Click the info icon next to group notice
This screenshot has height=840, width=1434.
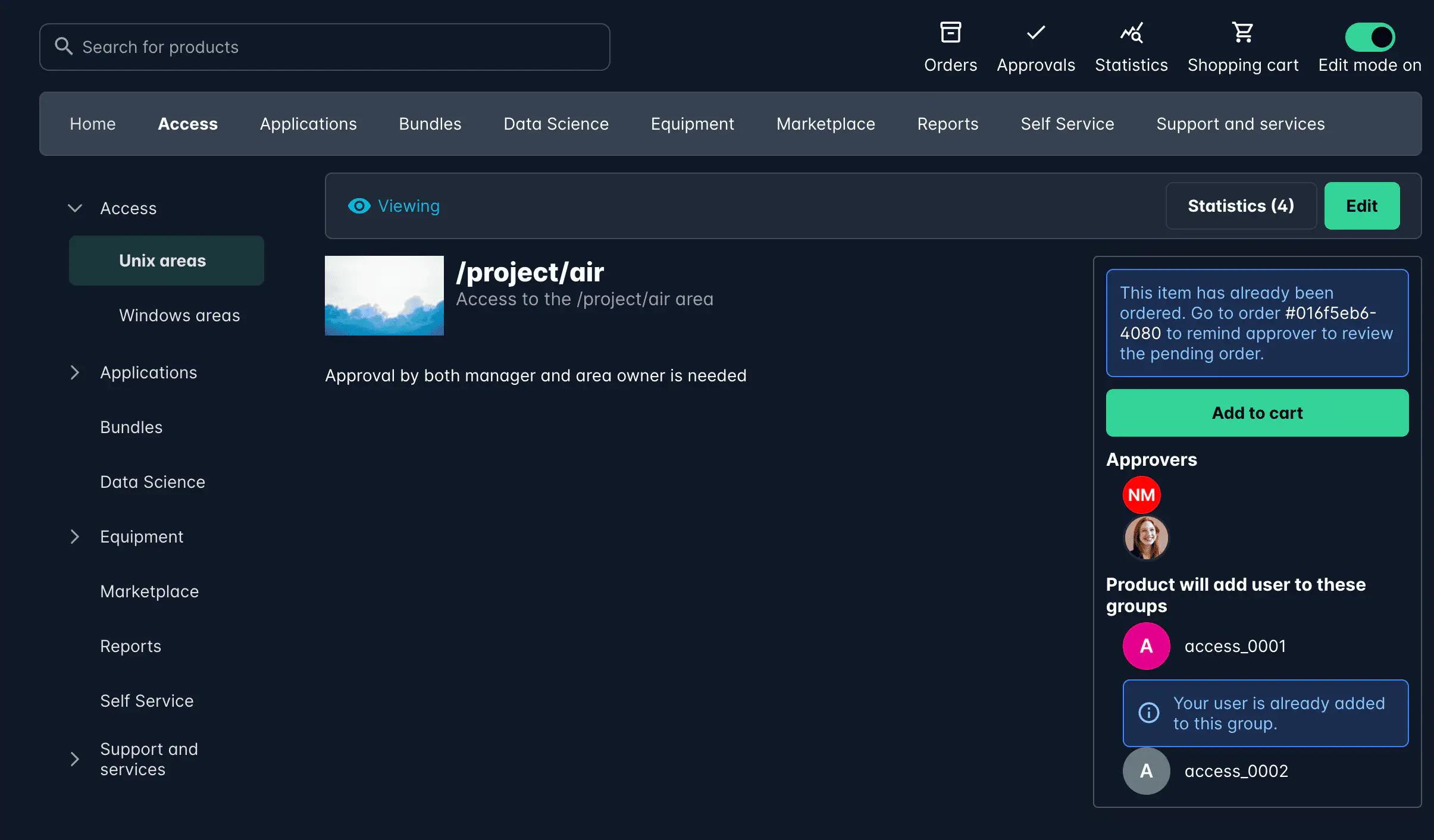click(1148, 713)
